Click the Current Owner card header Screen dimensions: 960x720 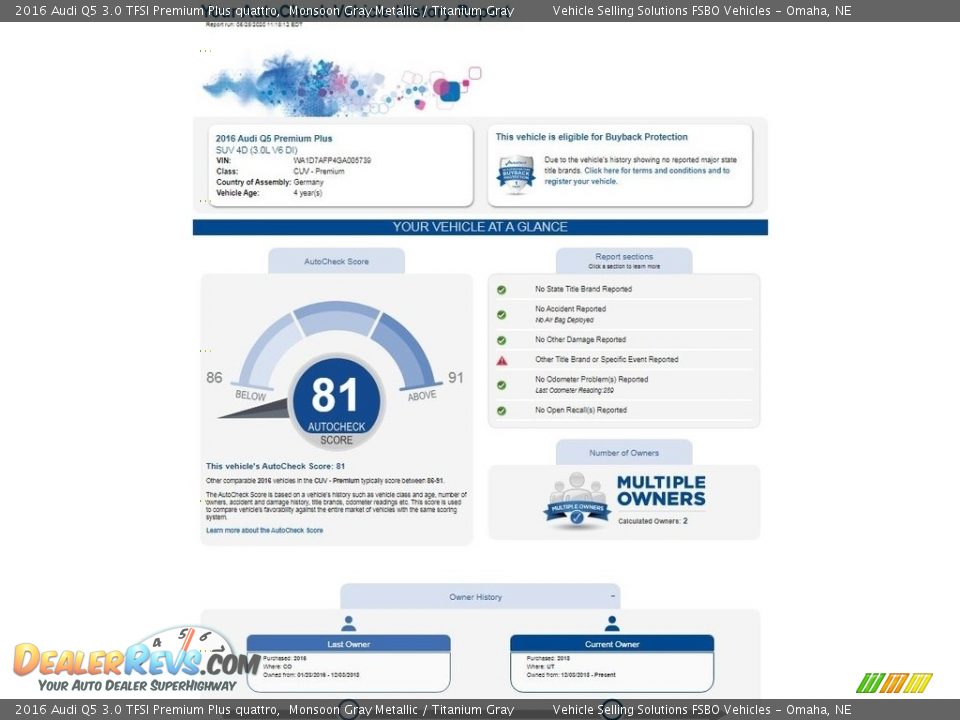click(x=612, y=644)
